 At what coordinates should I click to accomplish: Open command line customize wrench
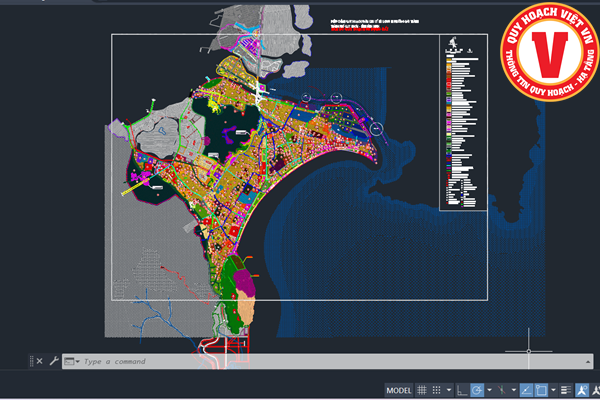[x=53, y=361]
